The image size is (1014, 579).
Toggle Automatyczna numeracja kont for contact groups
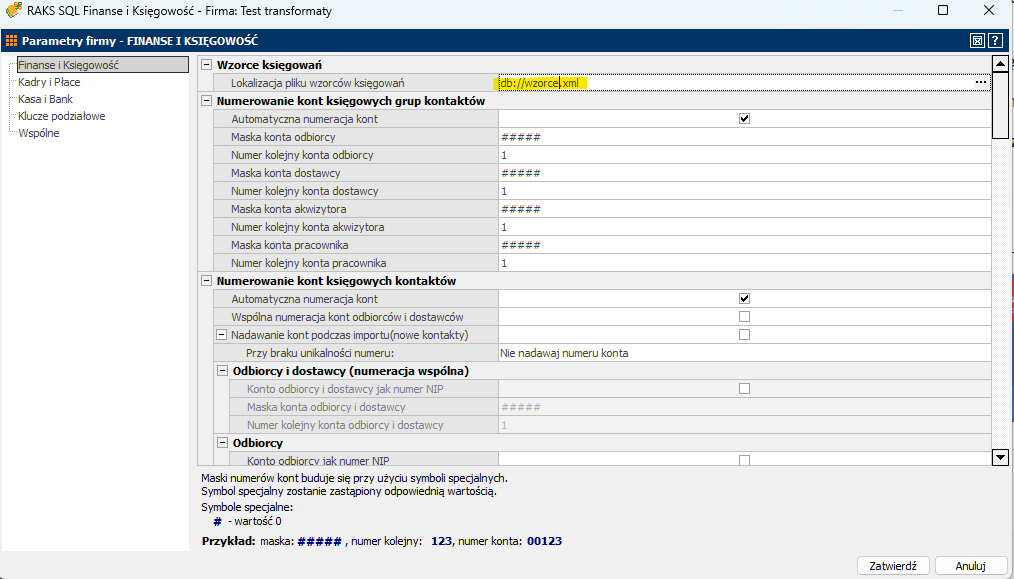pyautogui.click(x=744, y=119)
